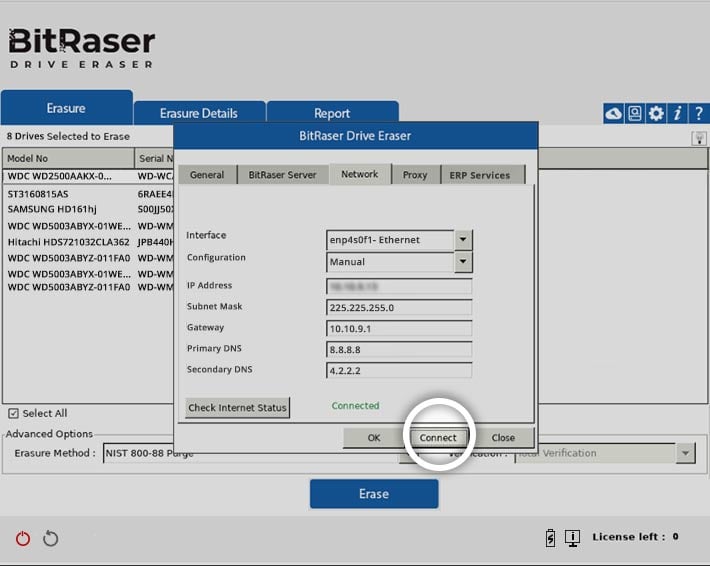The height and width of the screenshot is (566, 710).
Task: Click the red power shutdown icon
Action: [x=23, y=538]
